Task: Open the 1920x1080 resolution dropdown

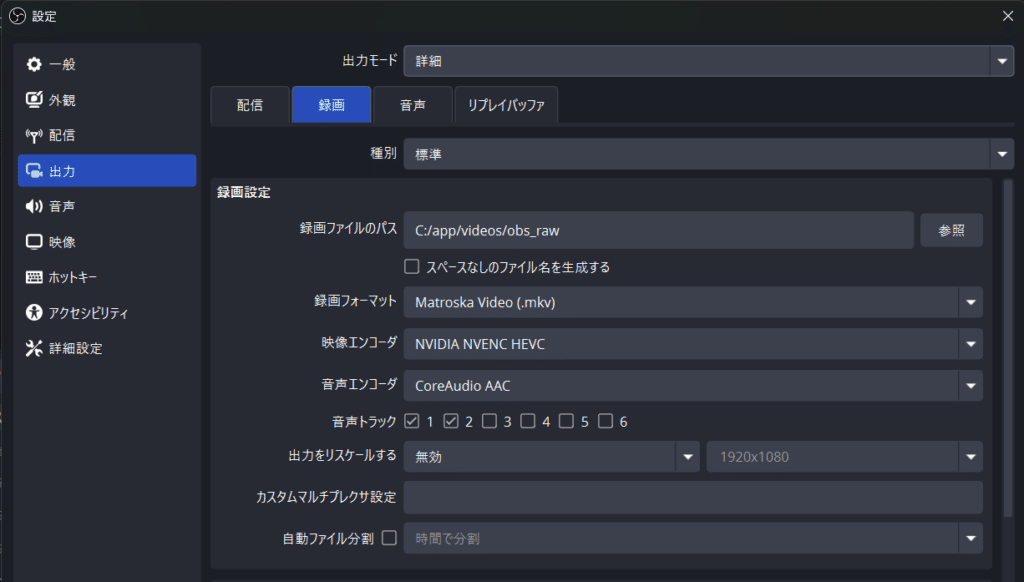Action: tap(844, 457)
